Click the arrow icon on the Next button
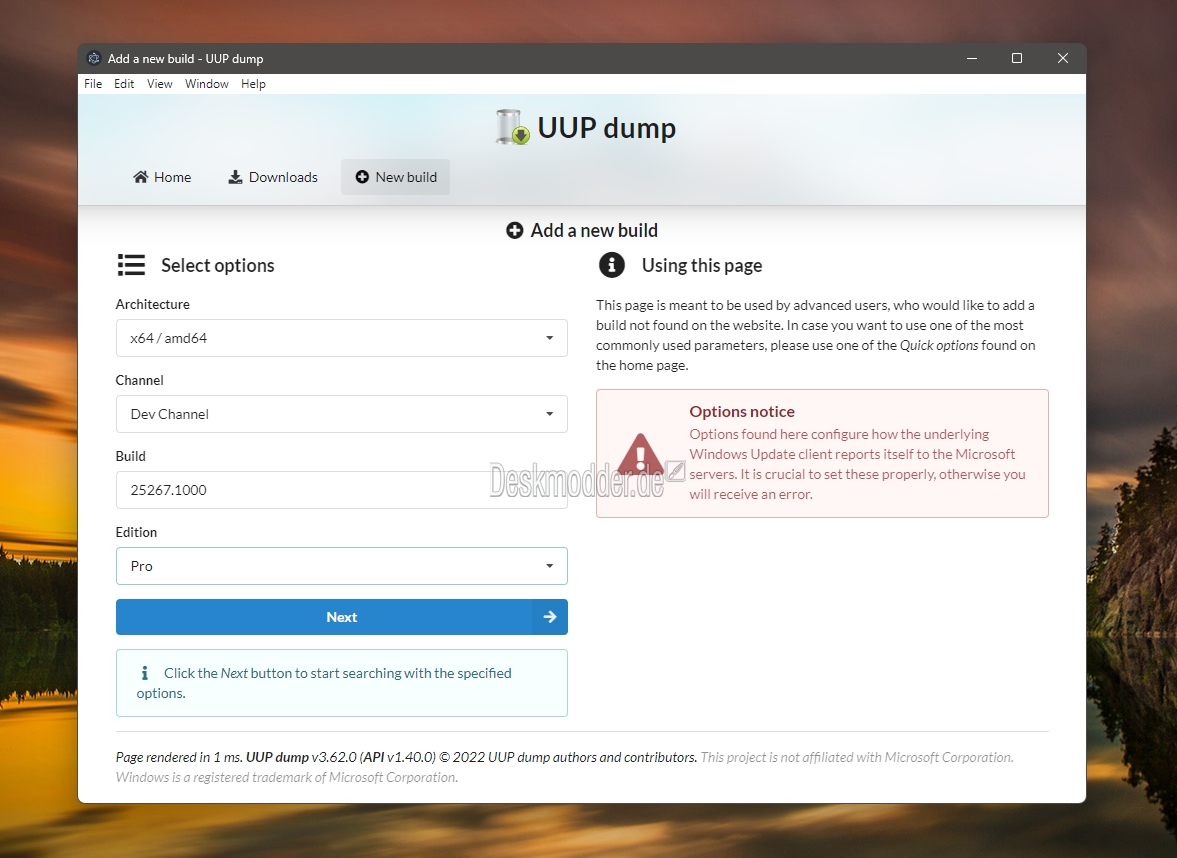The height and width of the screenshot is (858, 1177). pyautogui.click(x=550, y=617)
